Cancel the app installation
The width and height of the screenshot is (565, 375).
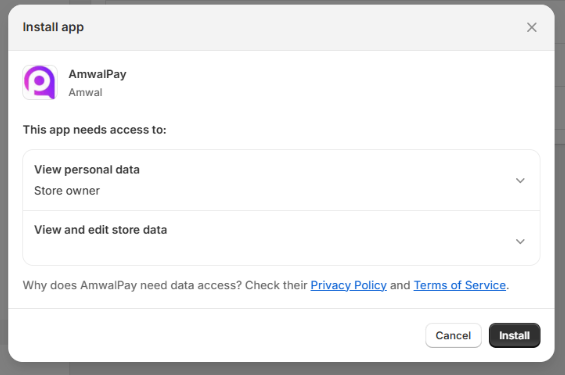[x=453, y=335]
